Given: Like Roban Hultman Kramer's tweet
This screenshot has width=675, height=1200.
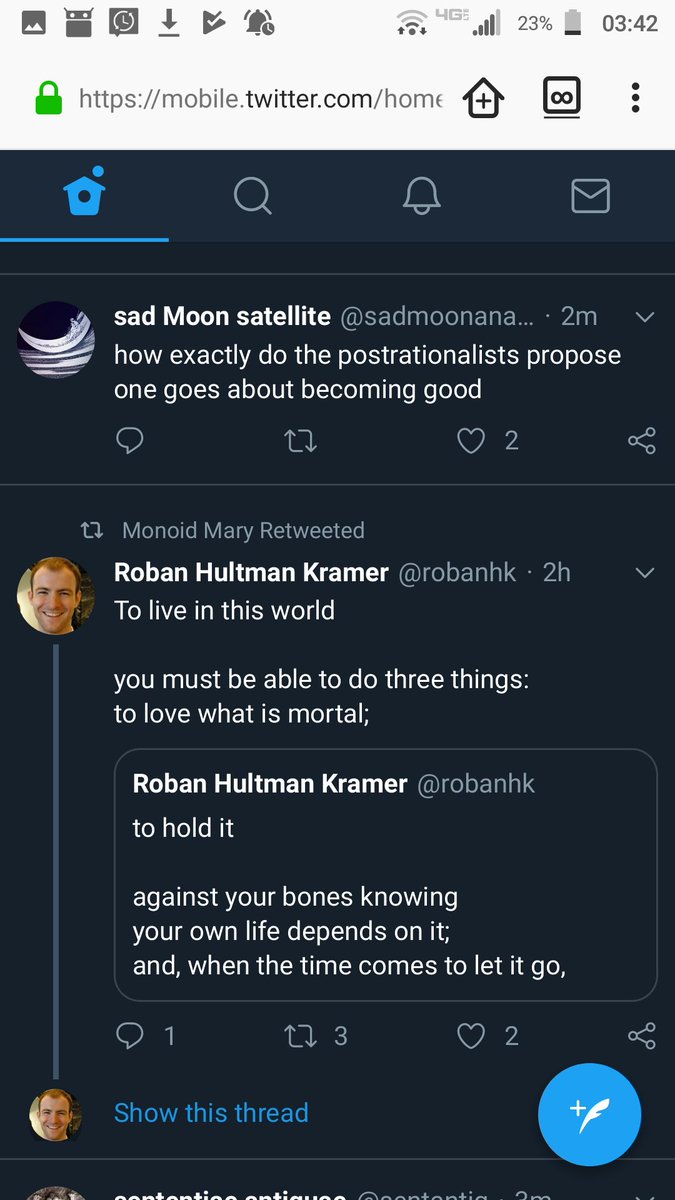Looking at the screenshot, I should 471,1036.
